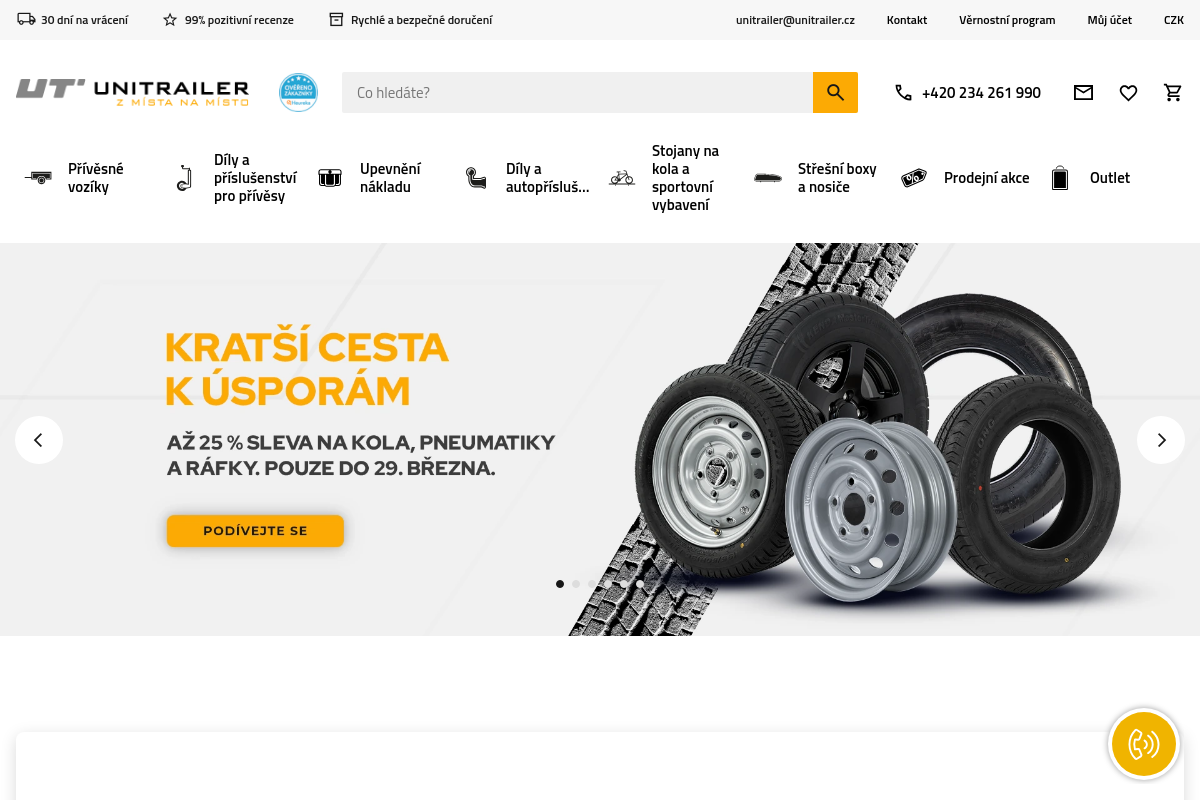The image size is (1200, 800).
Task: Click the PODÍVEJTE SE banner button
Action: click(255, 531)
